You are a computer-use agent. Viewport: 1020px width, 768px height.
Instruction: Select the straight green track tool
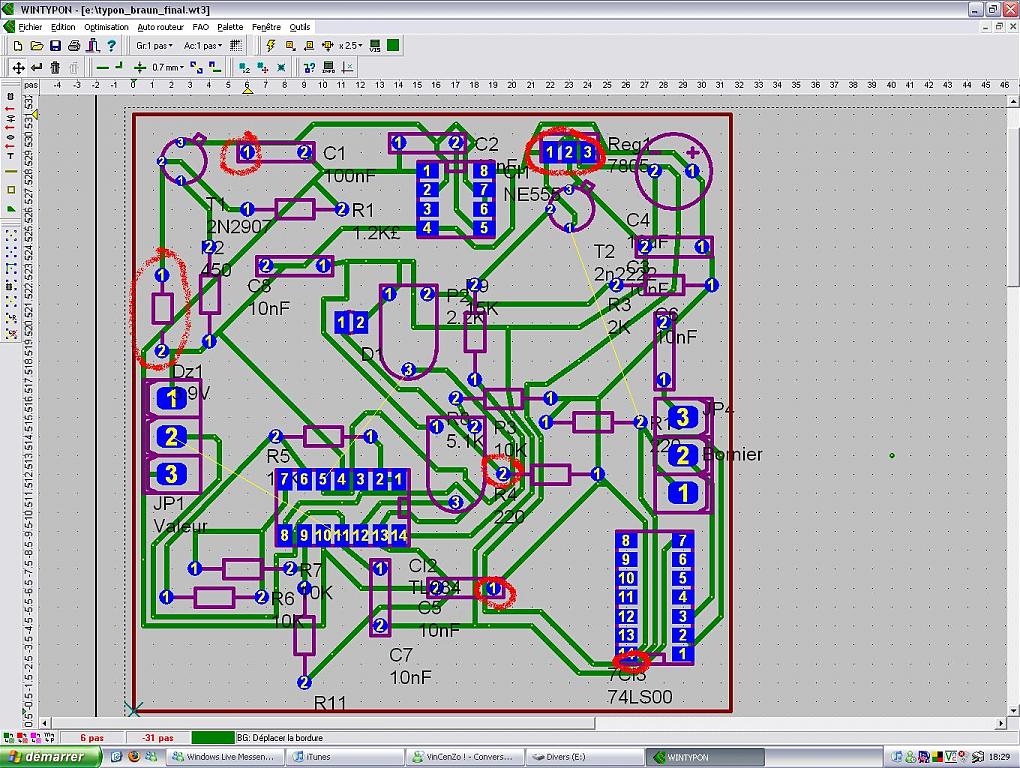(x=102, y=67)
